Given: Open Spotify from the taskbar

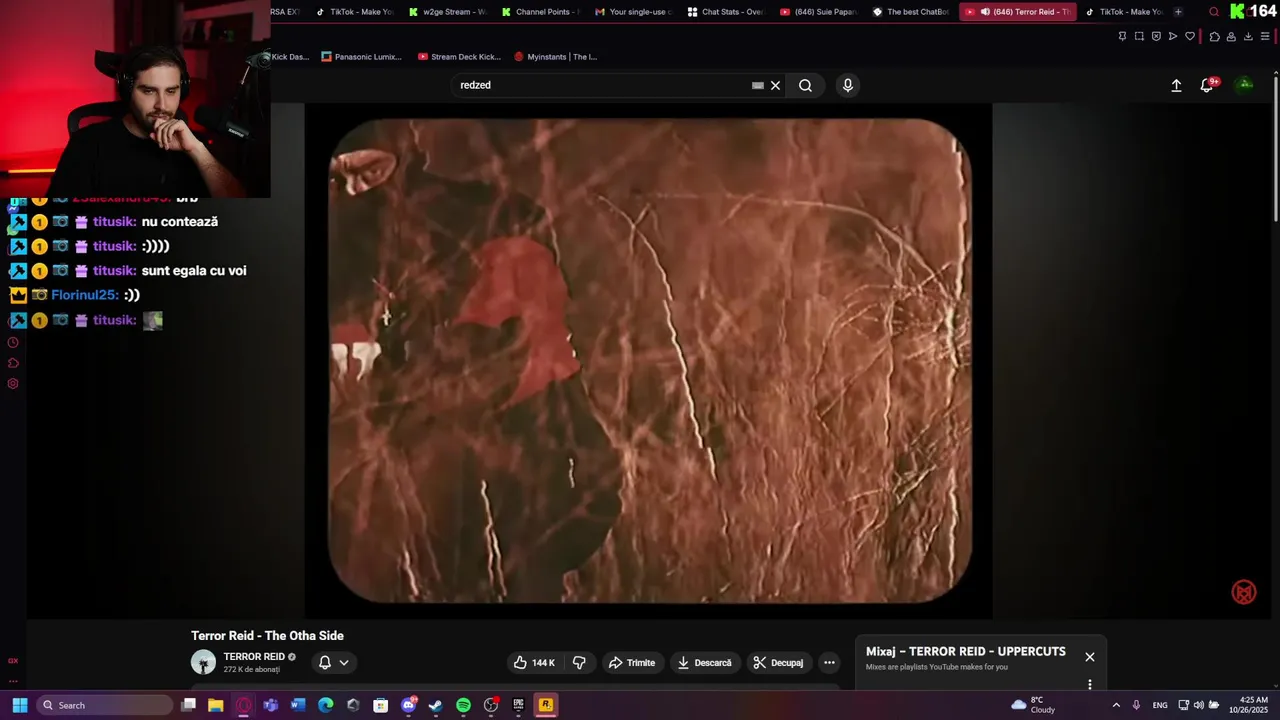Looking at the screenshot, I should point(463,705).
